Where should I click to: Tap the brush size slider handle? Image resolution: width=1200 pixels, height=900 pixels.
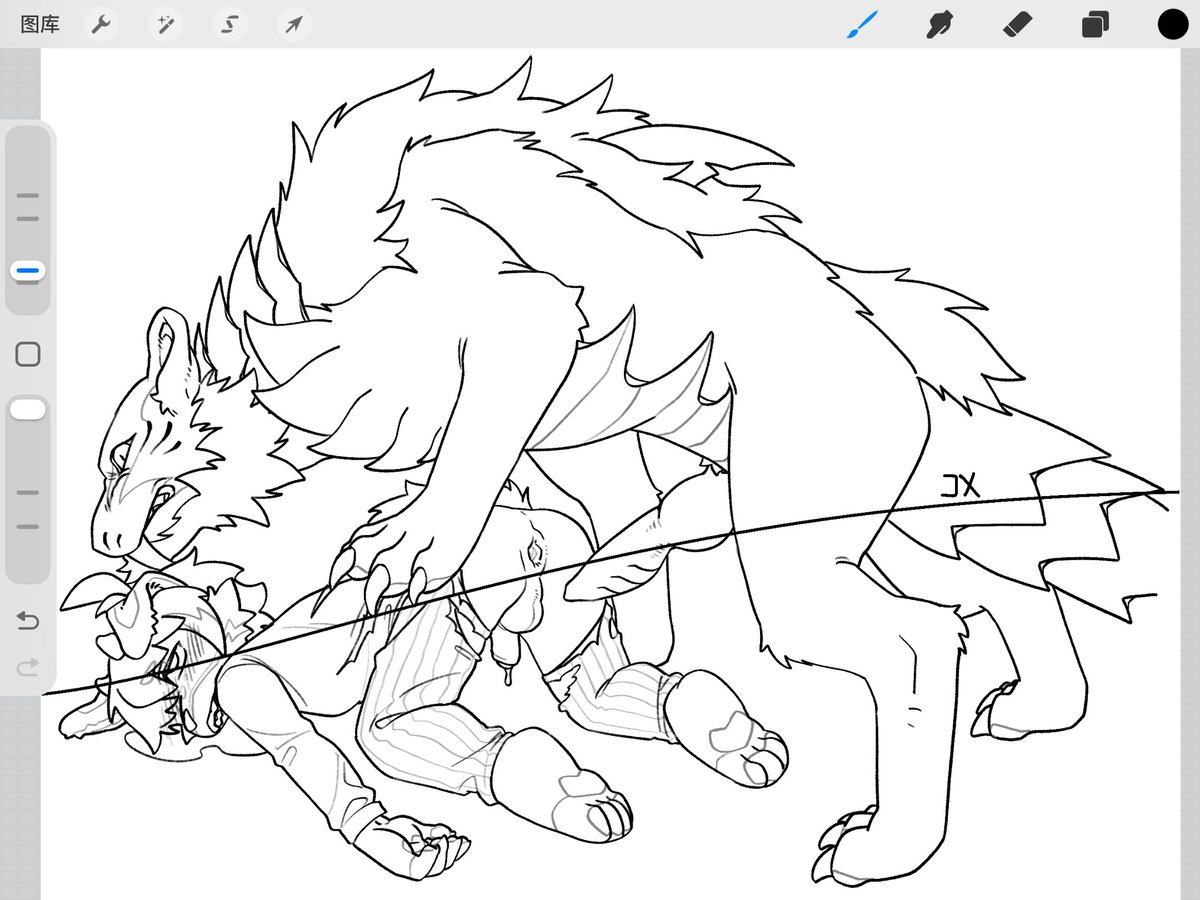coord(28,270)
